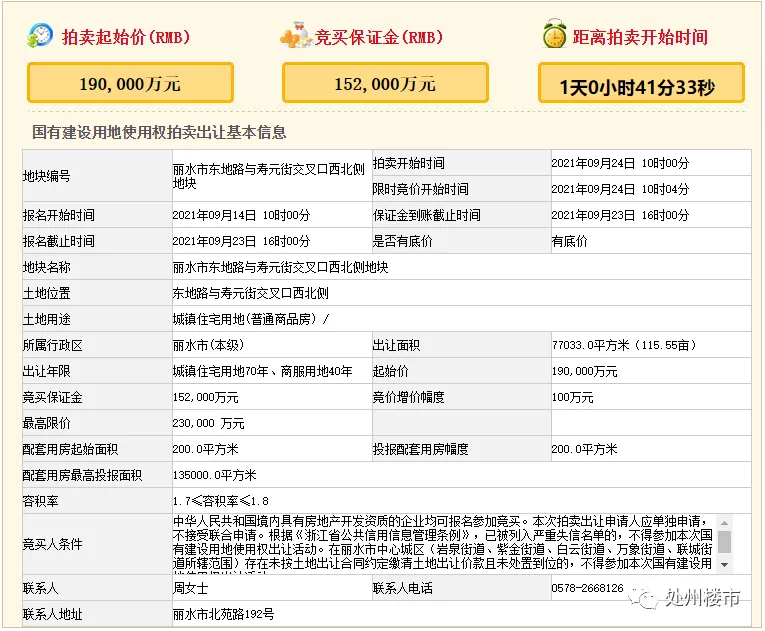Click the clock icon beside 拍卖起始价
Image resolution: width=765 pixels, height=631 pixels.
pyautogui.click(x=42, y=36)
